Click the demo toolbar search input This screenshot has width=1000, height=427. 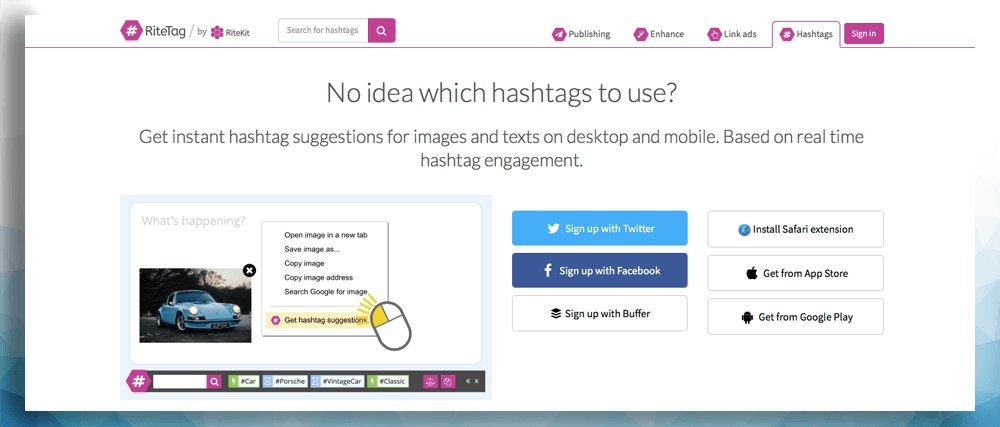tap(179, 382)
